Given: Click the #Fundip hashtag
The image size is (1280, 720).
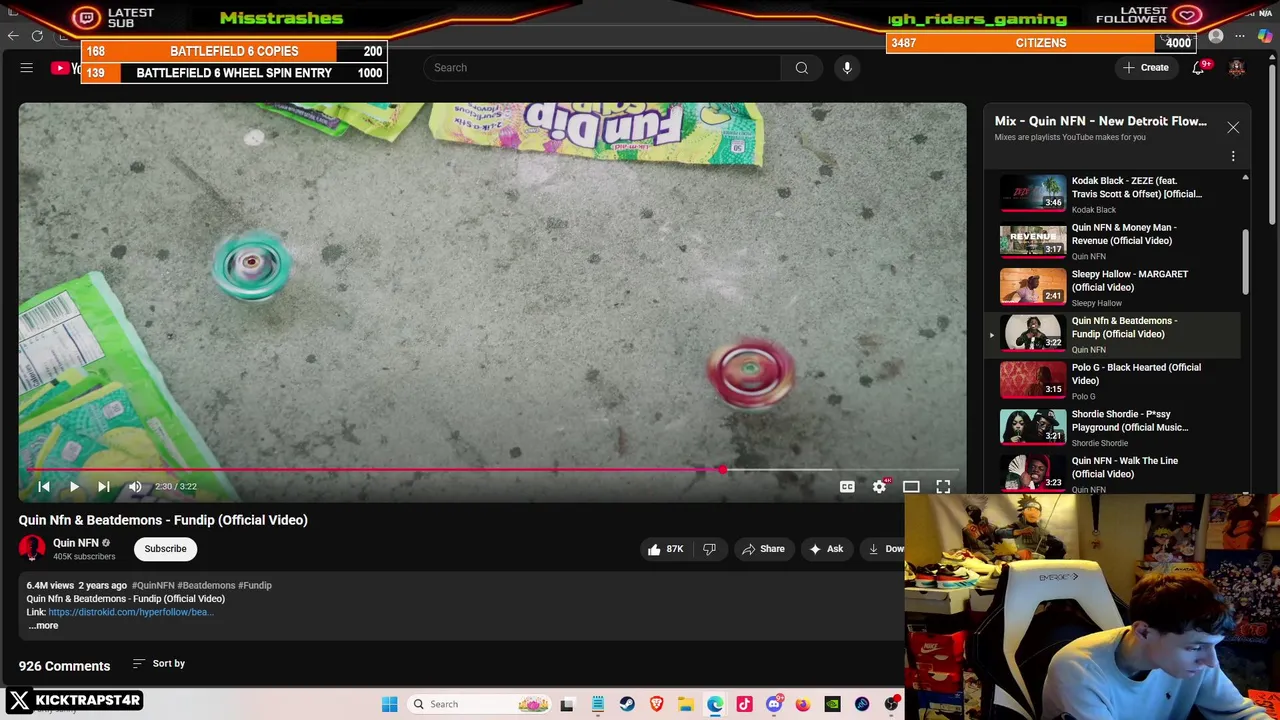Looking at the screenshot, I should 255,586.
